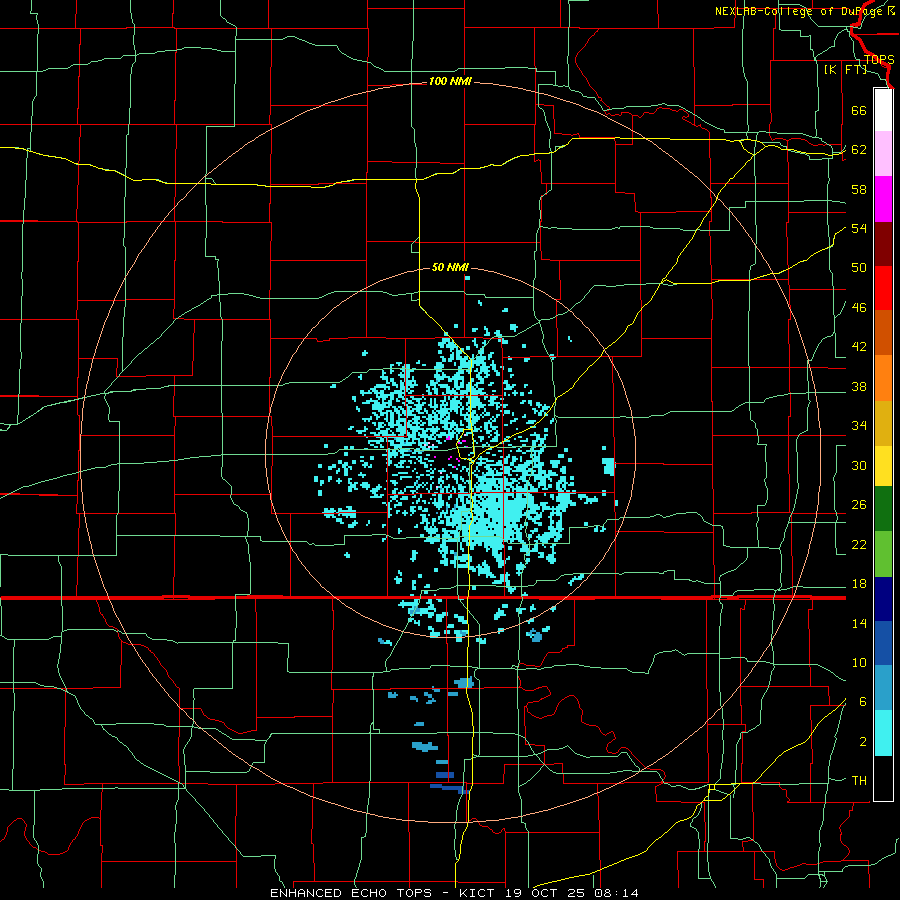Click the legend value '6'
This screenshot has height=900, width=900.
click(x=862, y=702)
